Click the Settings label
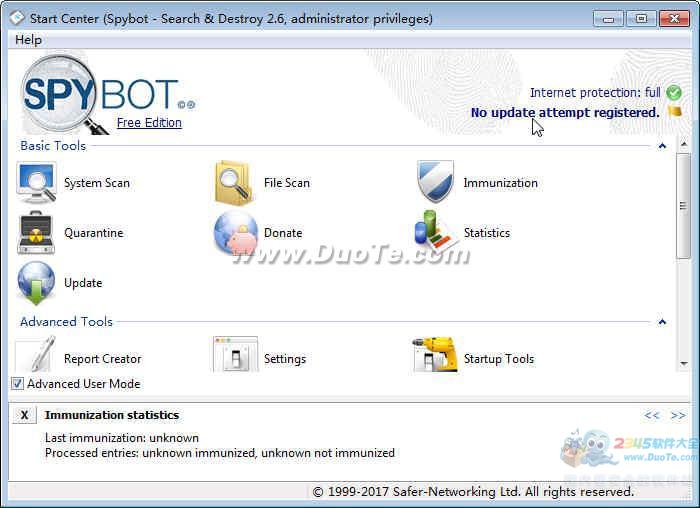The image size is (700, 508). tap(285, 359)
